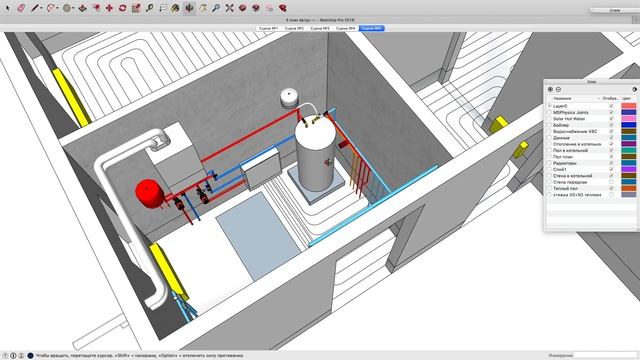Click the help question mark status icon
The width and height of the screenshot is (640, 360).
tap(5, 356)
